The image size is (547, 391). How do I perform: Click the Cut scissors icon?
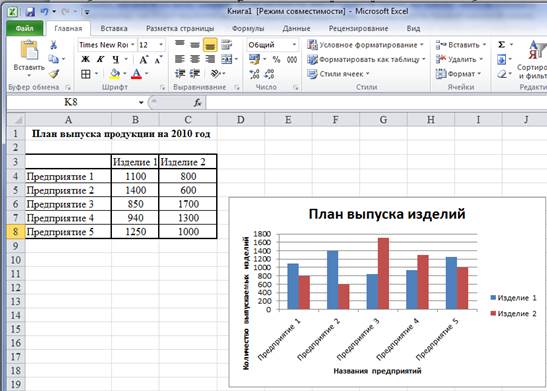pyautogui.click(x=53, y=45)
